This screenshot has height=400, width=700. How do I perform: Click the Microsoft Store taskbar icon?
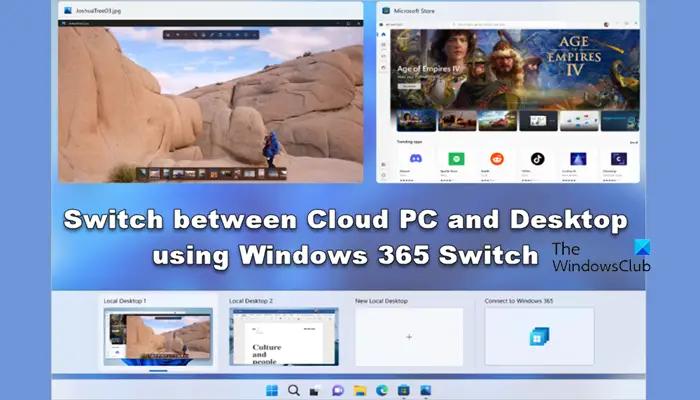[x=404, y=391]
